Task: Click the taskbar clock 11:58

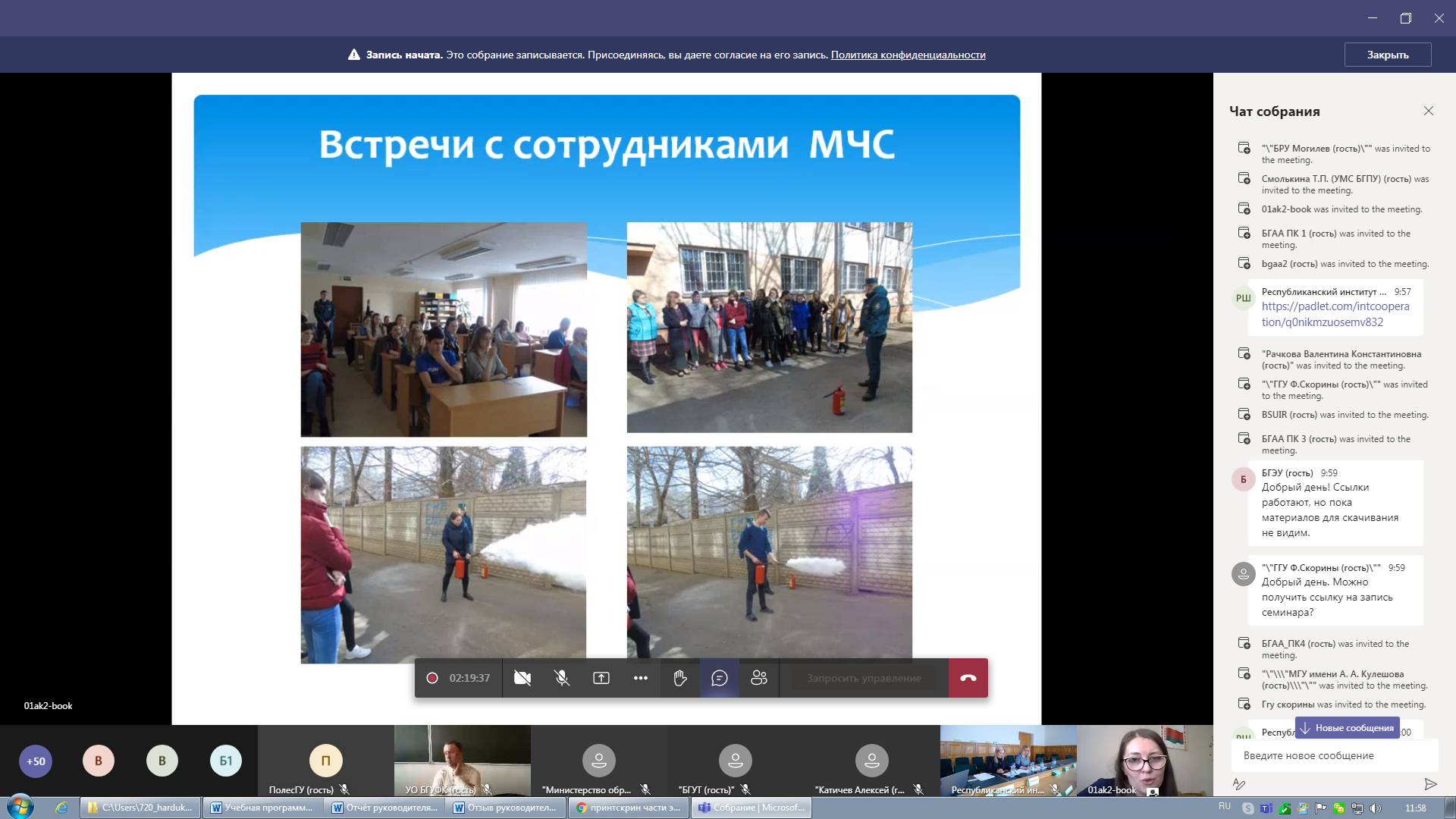Action: (x=1415, y=808)
